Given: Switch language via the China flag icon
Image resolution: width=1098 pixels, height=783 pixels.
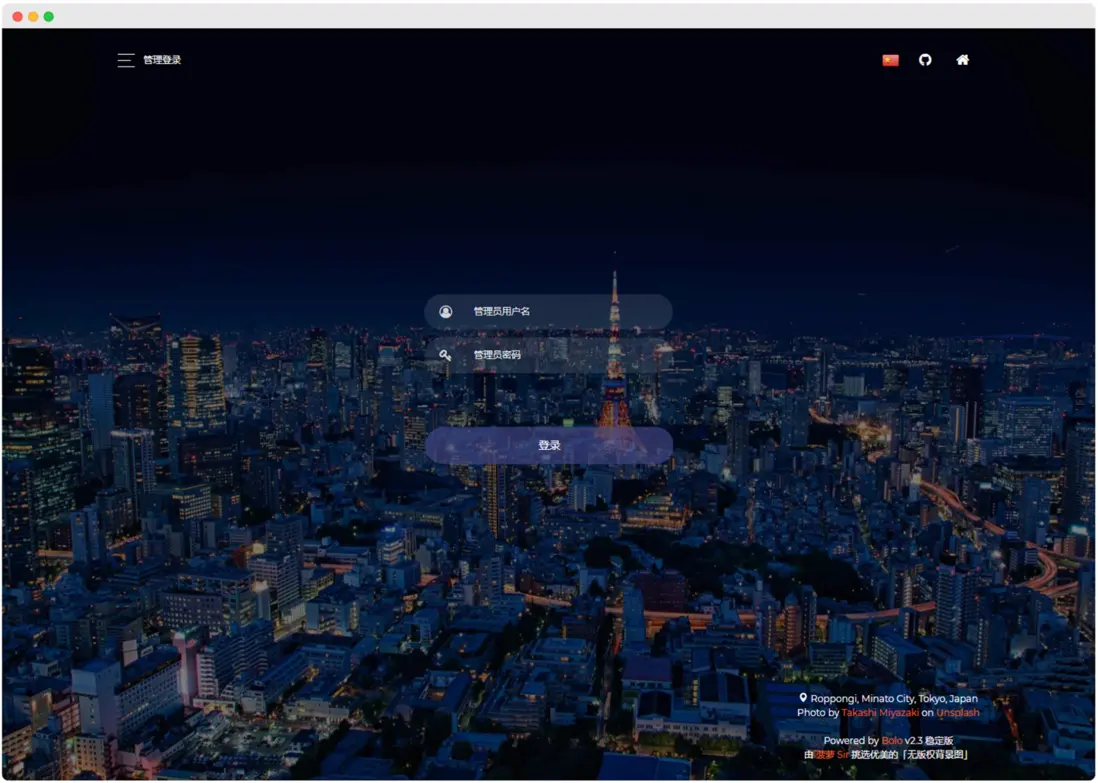Looking at the screenshot, I should tap(890, 60).
